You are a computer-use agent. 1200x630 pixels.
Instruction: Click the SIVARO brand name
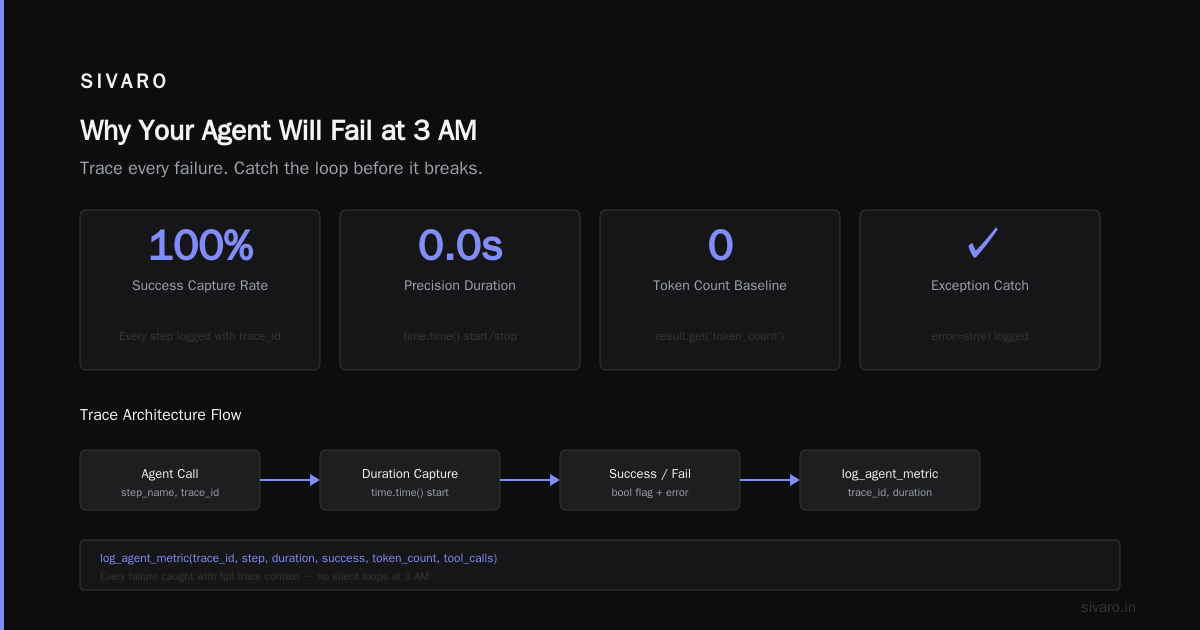[124, 82]
